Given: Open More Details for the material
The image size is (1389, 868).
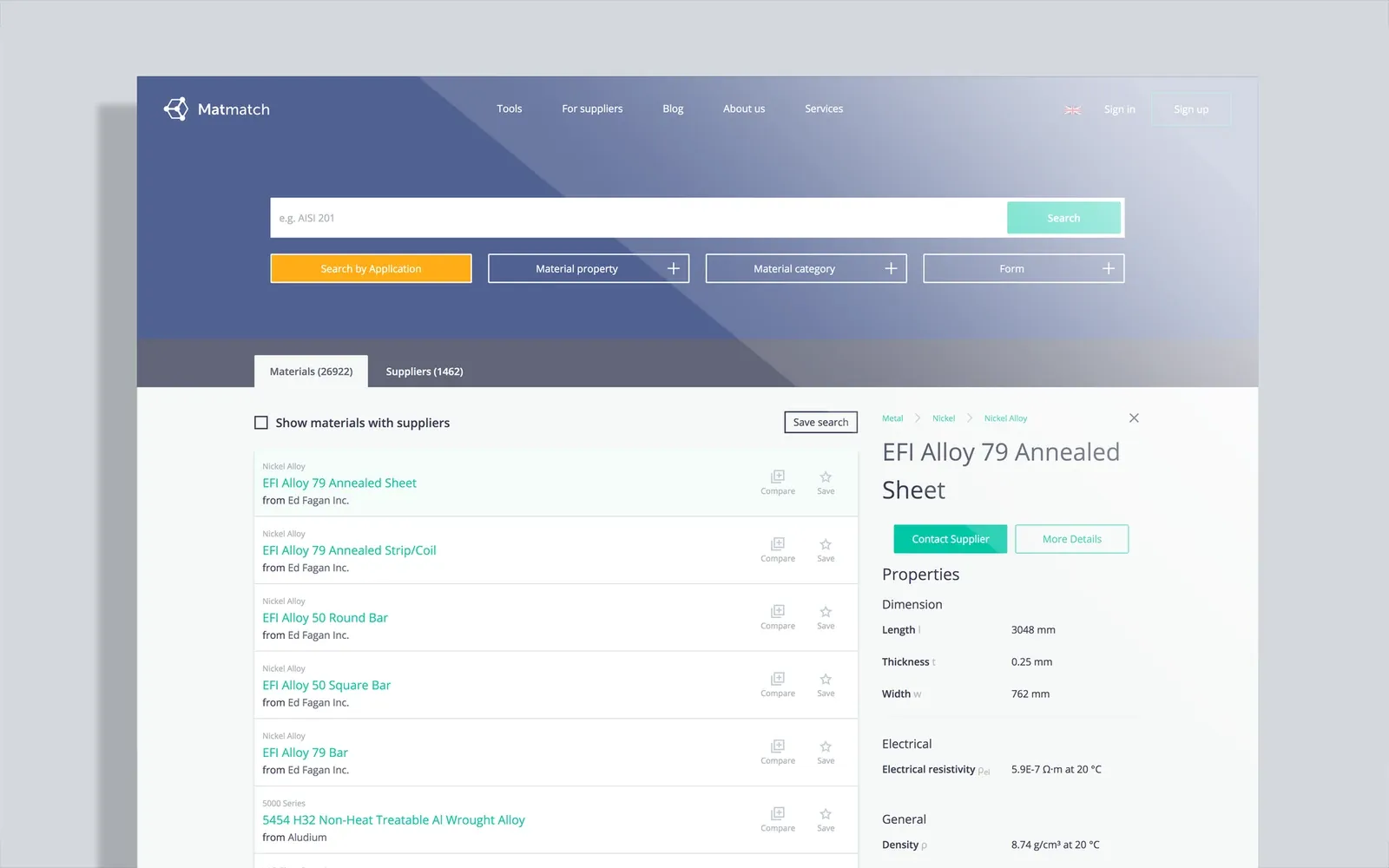Looking at the screenshot, I should [1072, 539].
